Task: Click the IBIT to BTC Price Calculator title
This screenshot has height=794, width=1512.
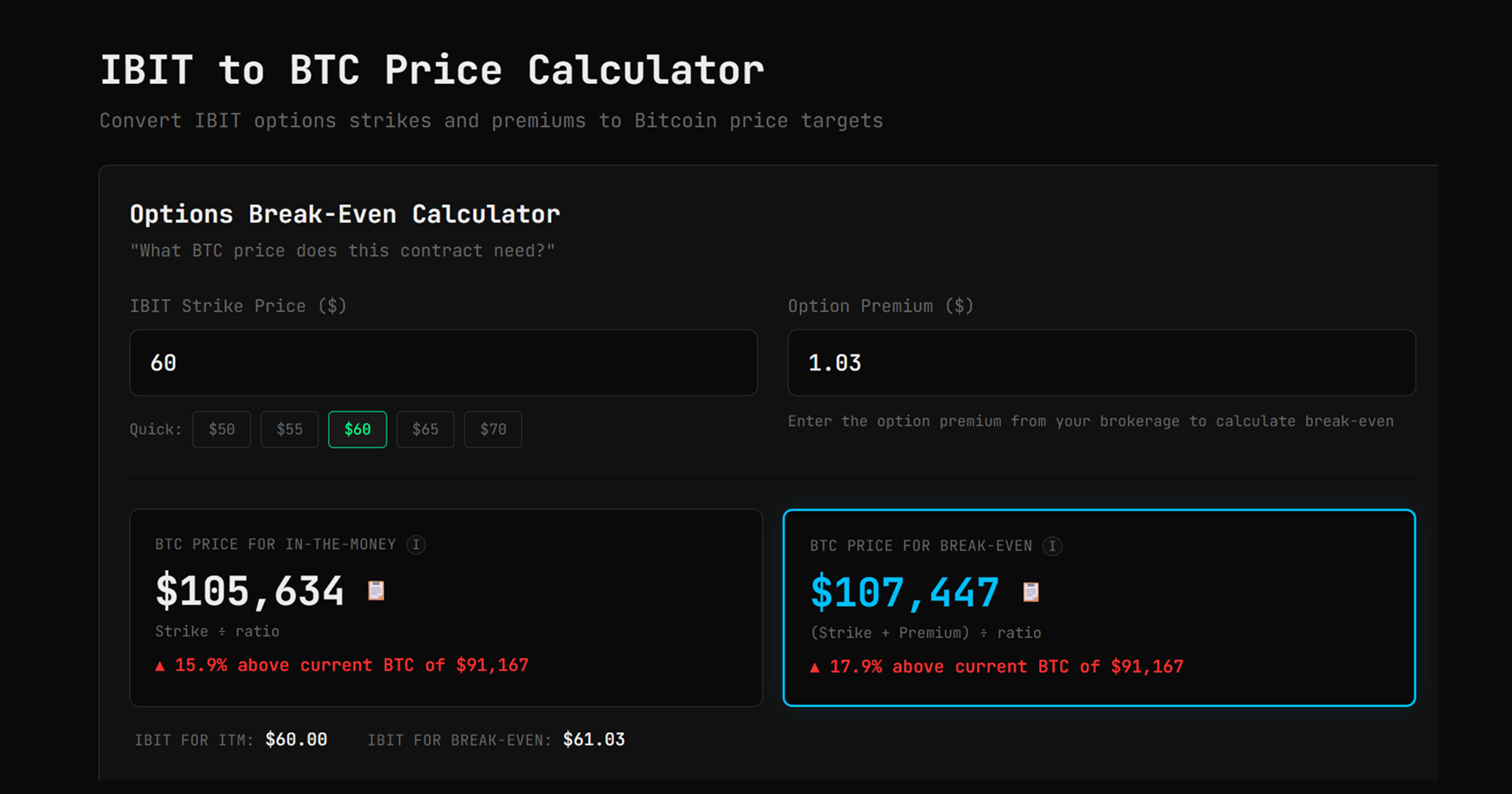Action: point(432,69)
